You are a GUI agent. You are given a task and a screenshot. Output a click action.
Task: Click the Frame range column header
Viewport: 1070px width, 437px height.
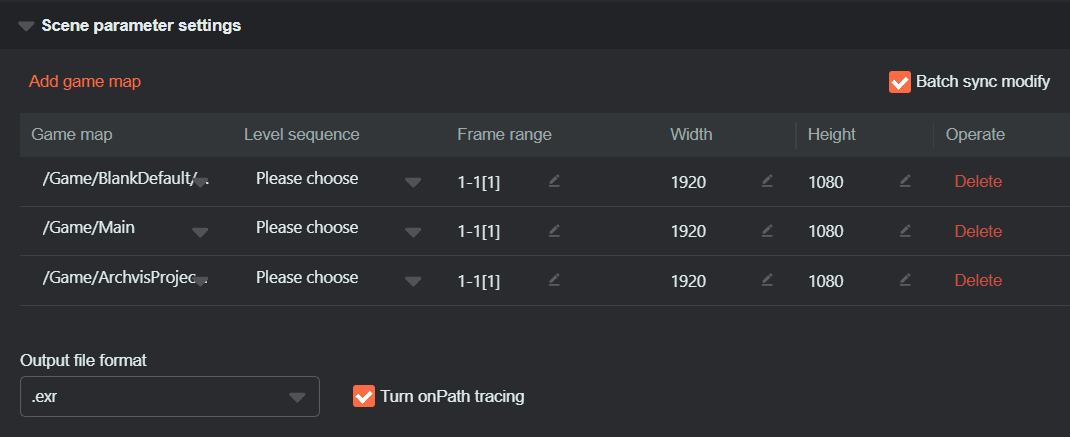pos(504,134)
